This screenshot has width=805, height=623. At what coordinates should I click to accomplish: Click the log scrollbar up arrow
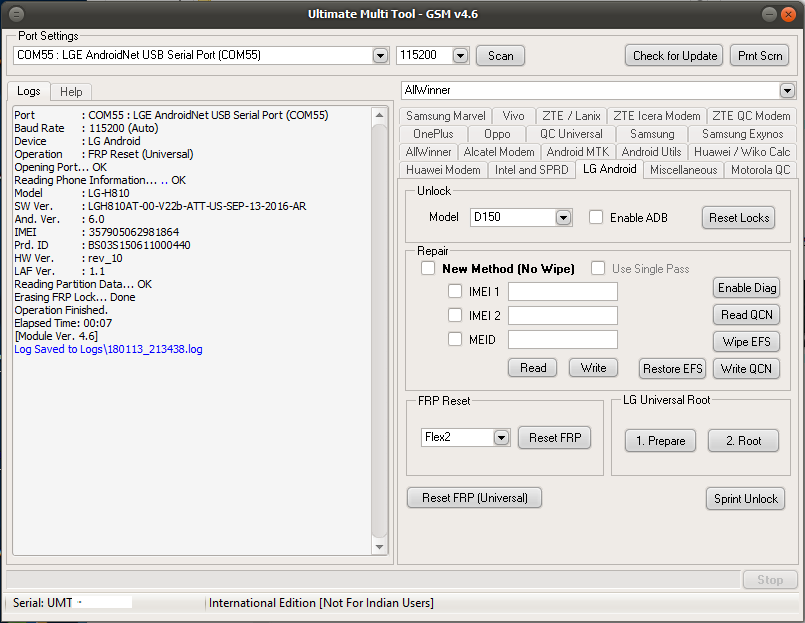coord(379,115)
